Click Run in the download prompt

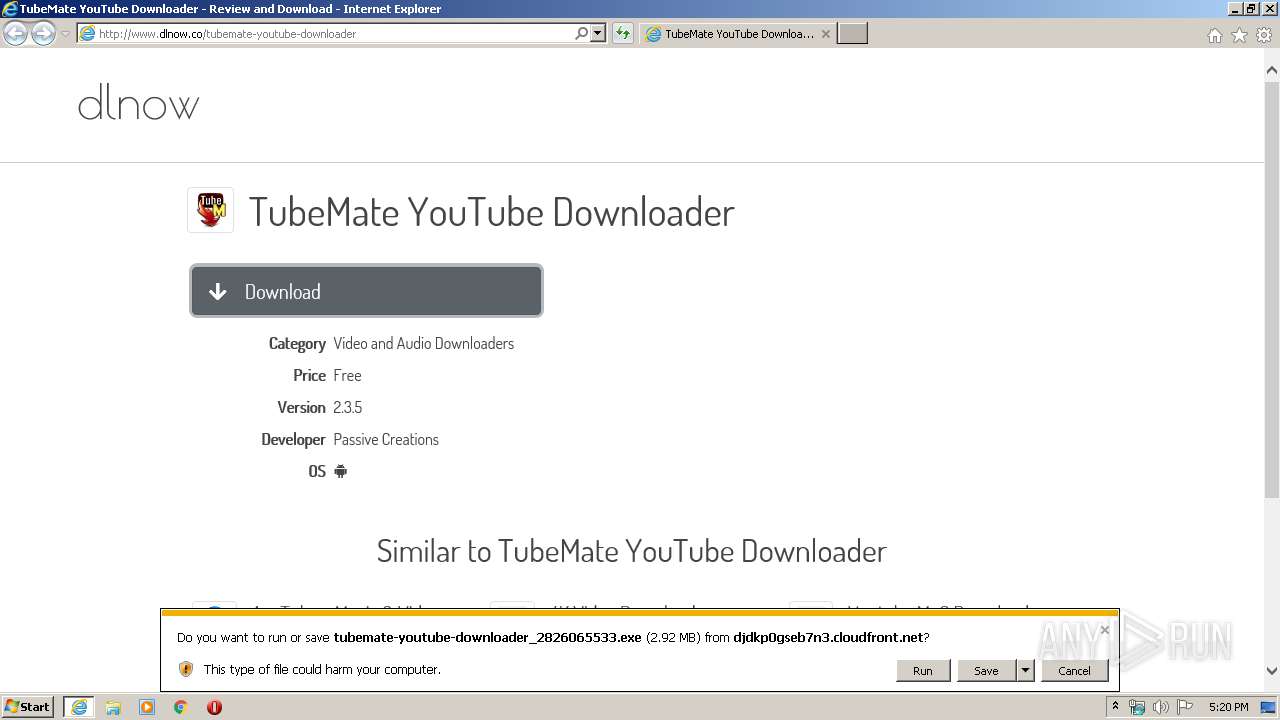(922, 670)
